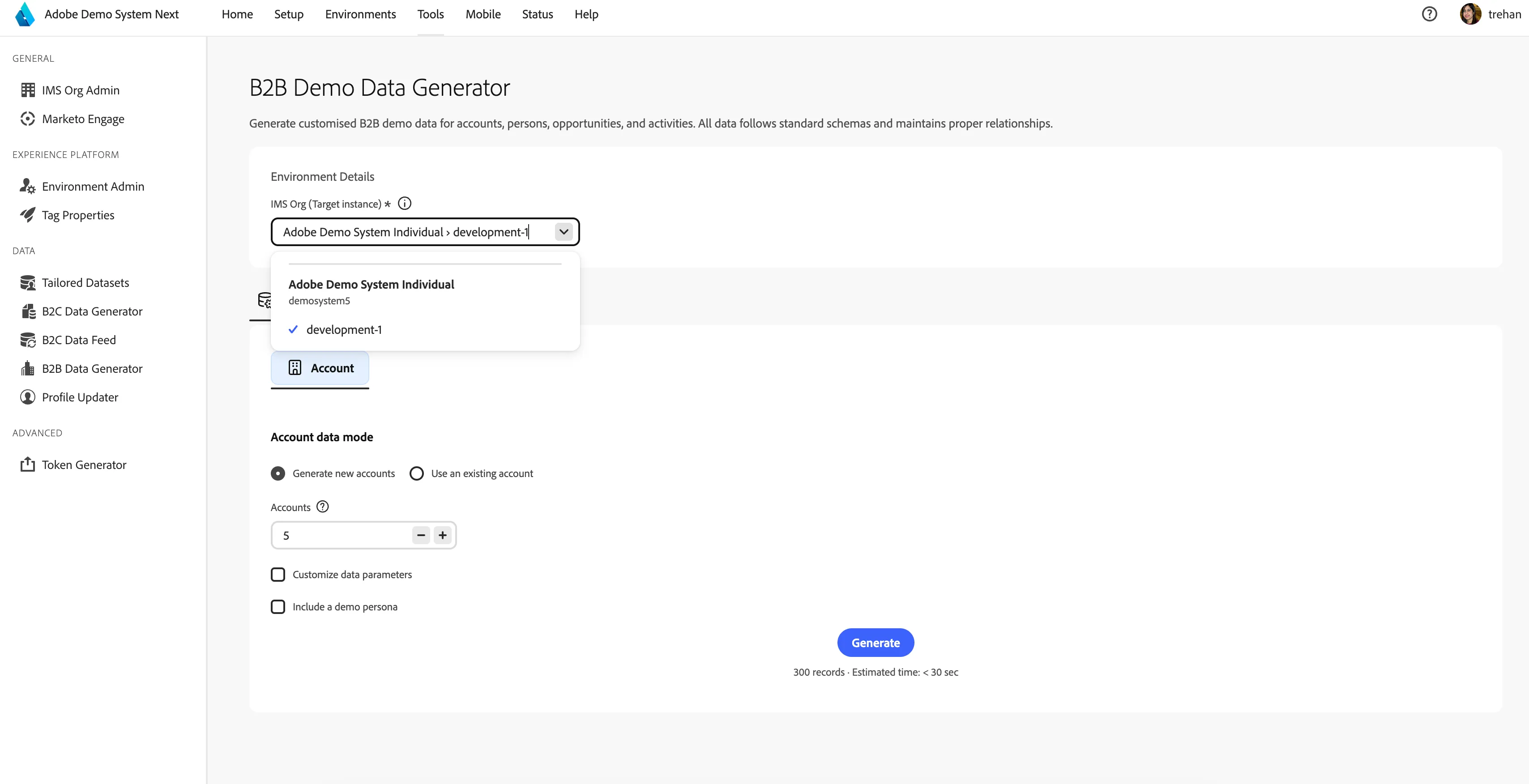Show info tooltip next to IMS Org label
The height and width of the screenshot is (784, 1529).
tap(404, 204)
